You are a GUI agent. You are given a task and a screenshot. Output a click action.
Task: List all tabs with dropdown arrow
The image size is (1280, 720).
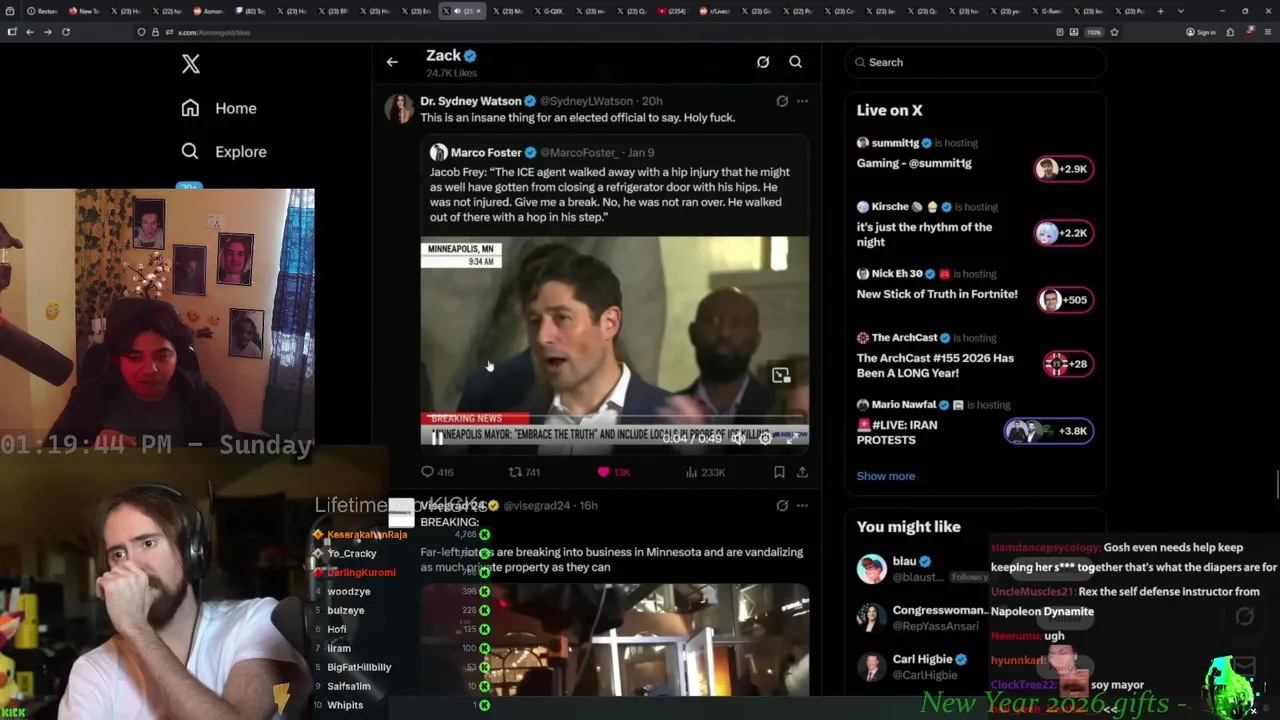[x=1181, y=11]
